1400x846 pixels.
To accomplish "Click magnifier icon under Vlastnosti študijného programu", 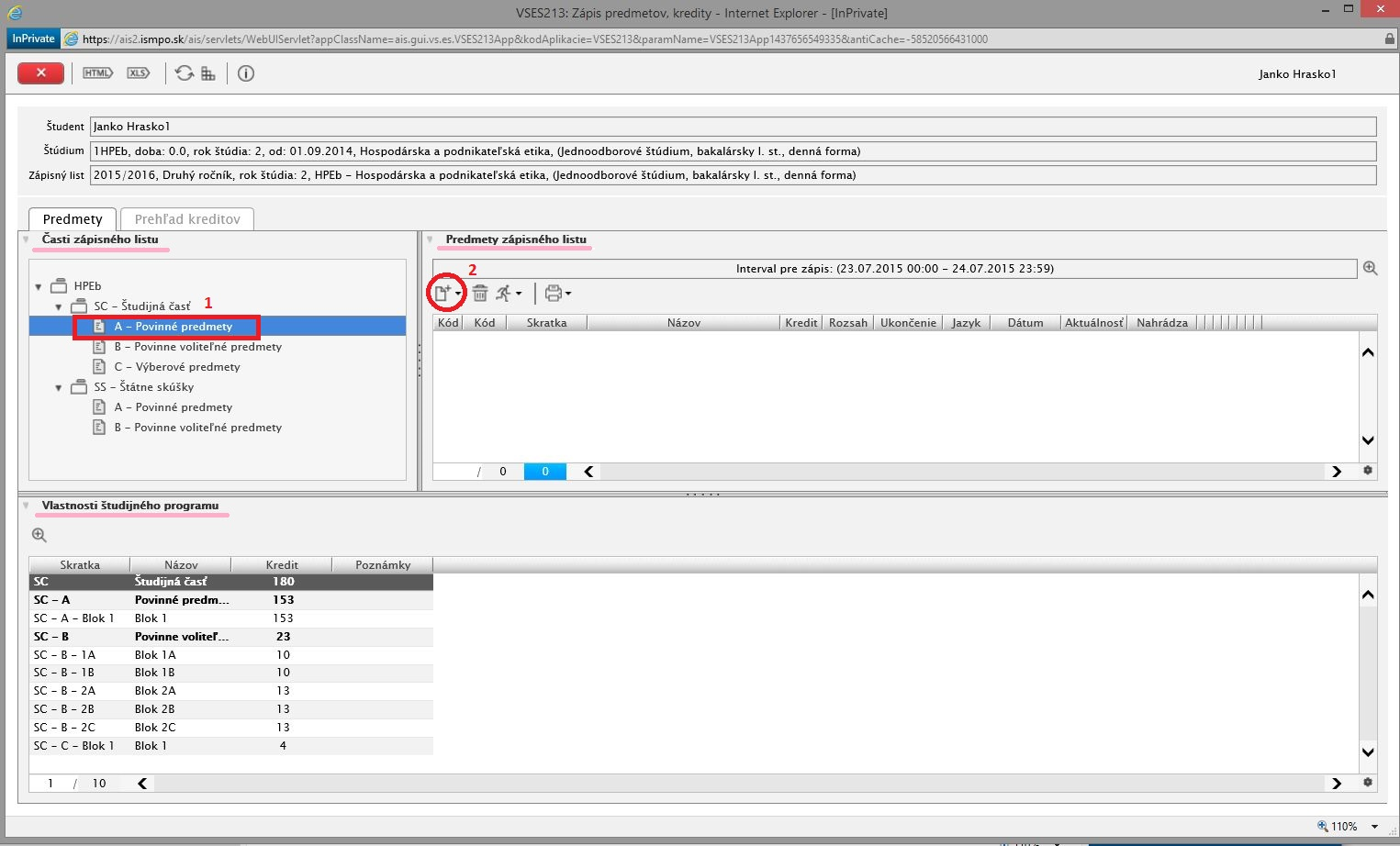I will (x=39, y=535).
